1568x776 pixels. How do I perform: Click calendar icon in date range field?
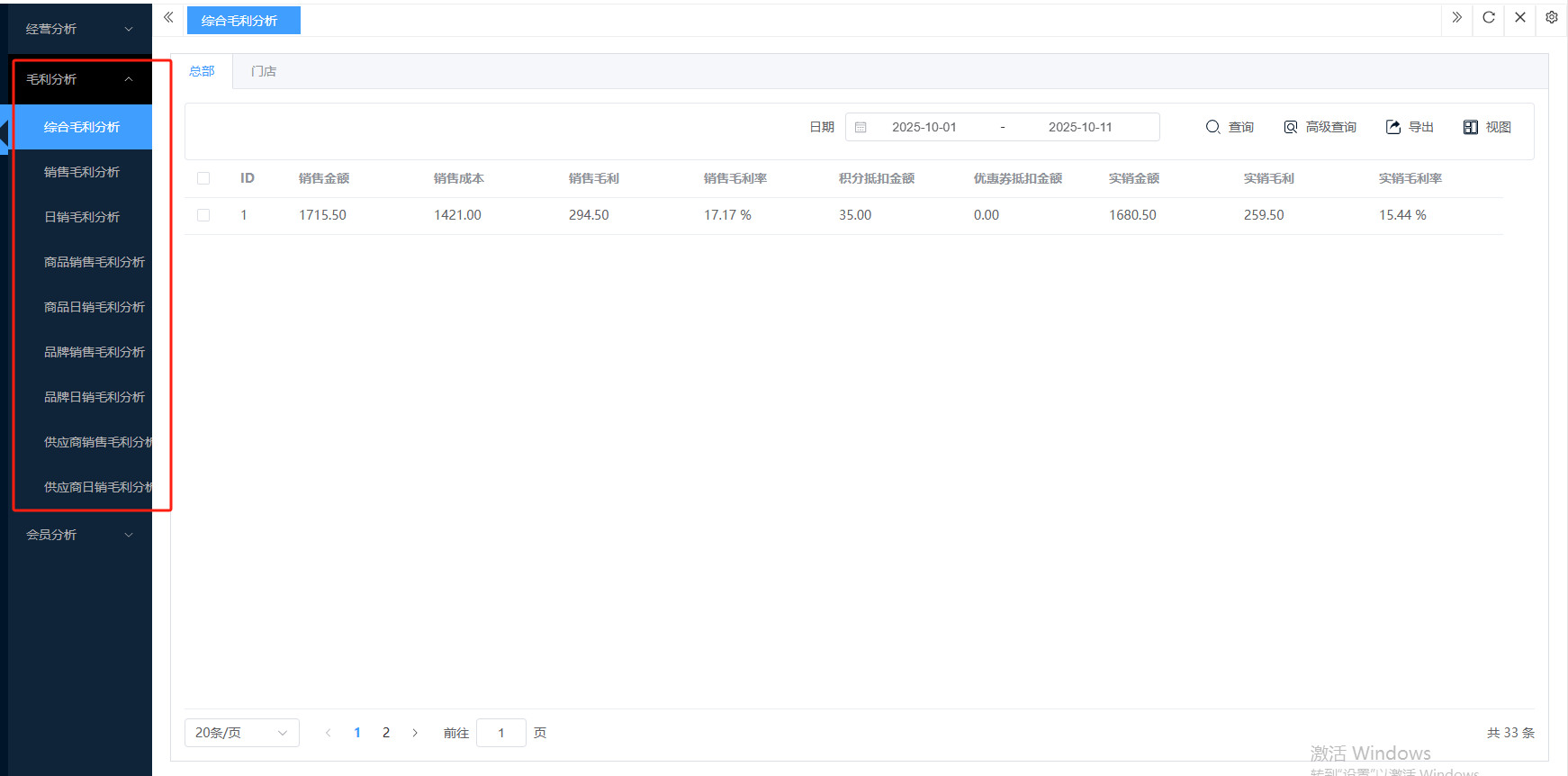click(861, 127)
